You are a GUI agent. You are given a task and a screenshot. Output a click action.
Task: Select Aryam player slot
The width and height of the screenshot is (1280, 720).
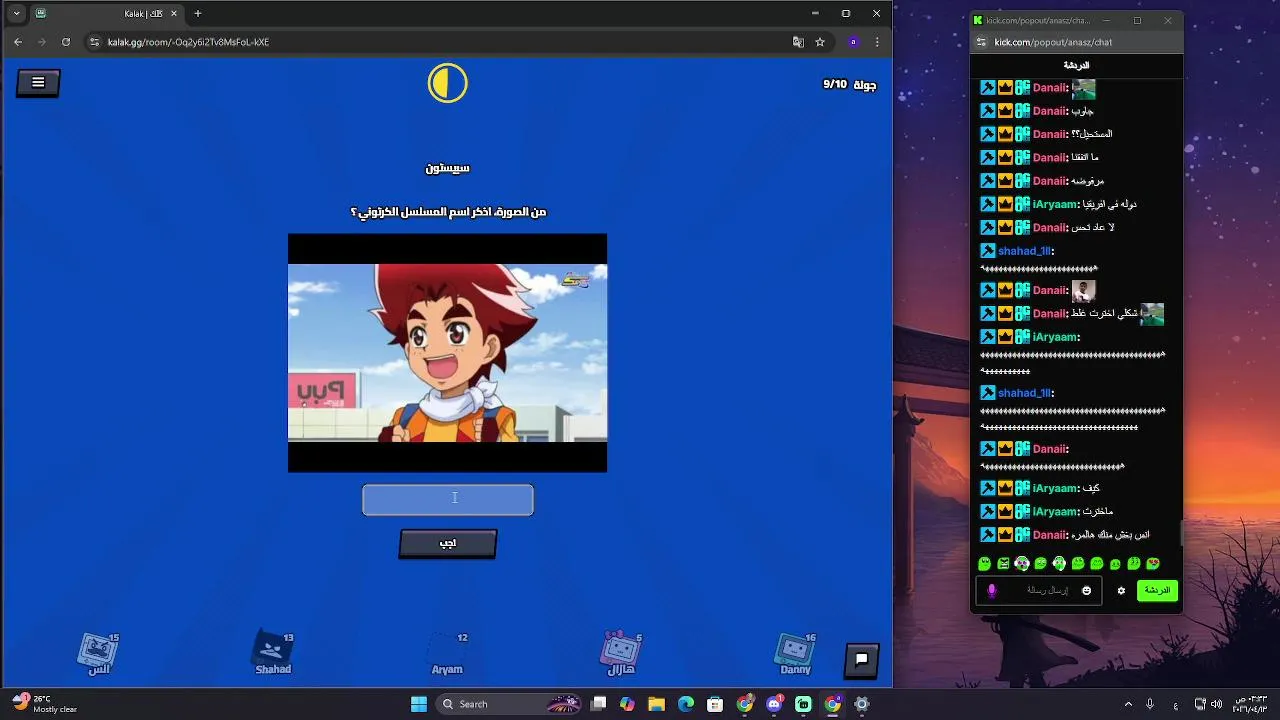tap(447, 652)
